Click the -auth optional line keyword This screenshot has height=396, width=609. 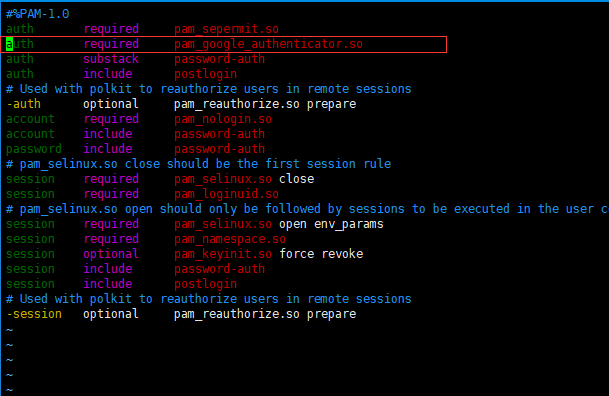click(23, 104)
